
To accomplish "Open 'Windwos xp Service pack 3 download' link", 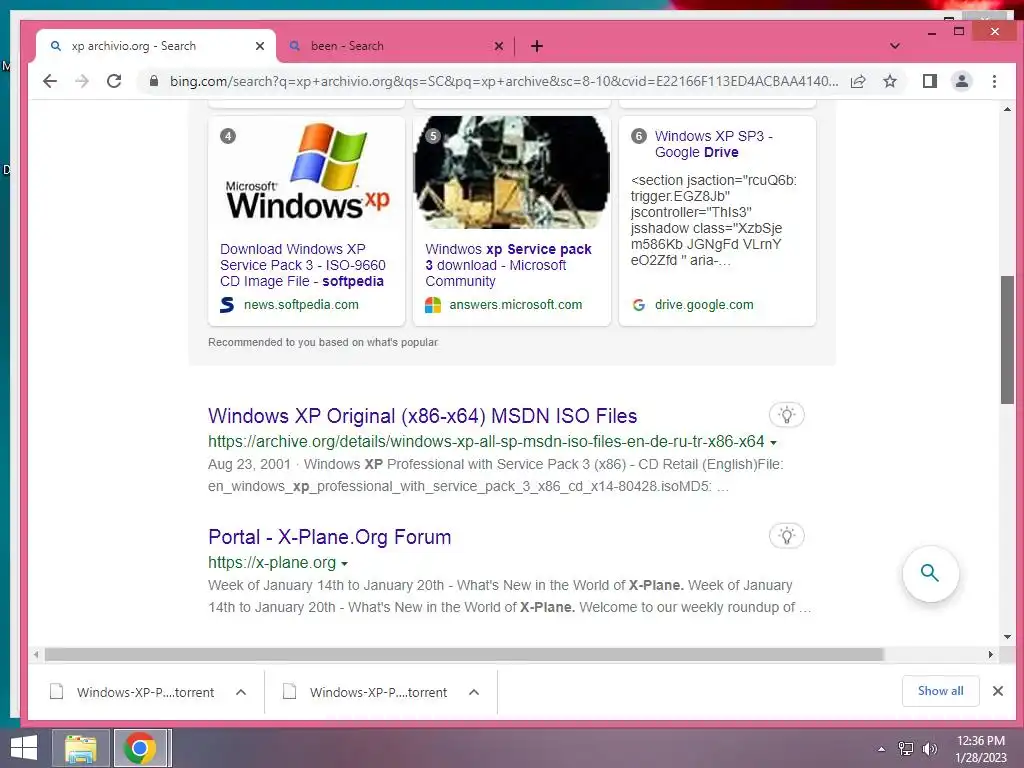I will click(509, 265).
